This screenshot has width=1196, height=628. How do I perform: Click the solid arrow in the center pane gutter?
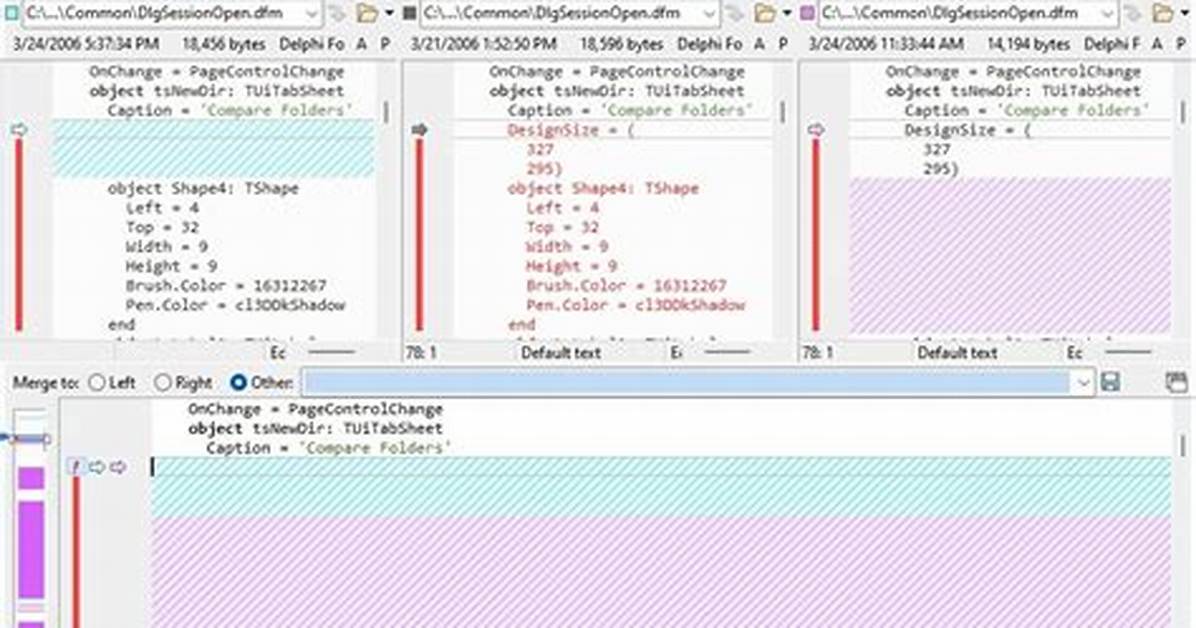tap(419, 130)
